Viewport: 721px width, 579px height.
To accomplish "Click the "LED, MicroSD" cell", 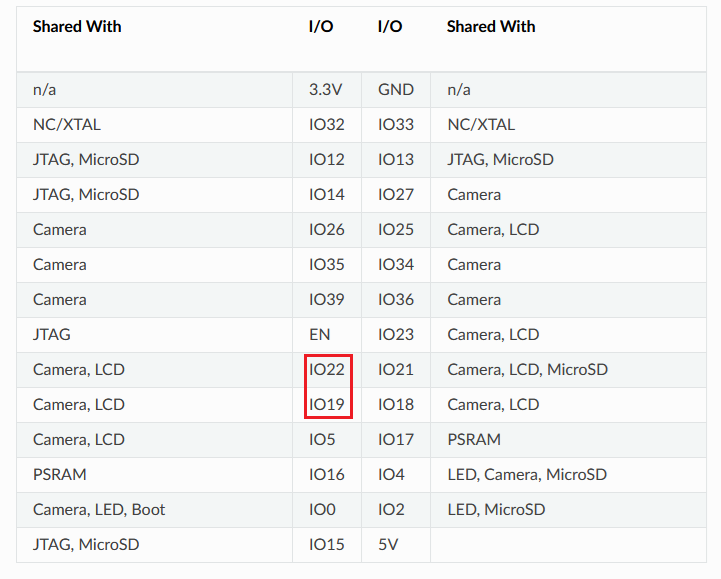I will click(x=496, y=510).
